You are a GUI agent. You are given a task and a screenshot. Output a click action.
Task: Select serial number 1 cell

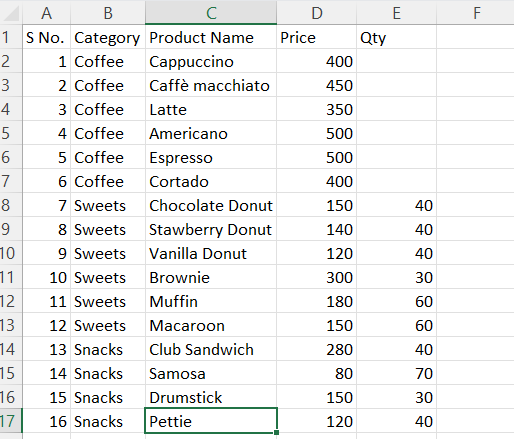coord(46,61)
